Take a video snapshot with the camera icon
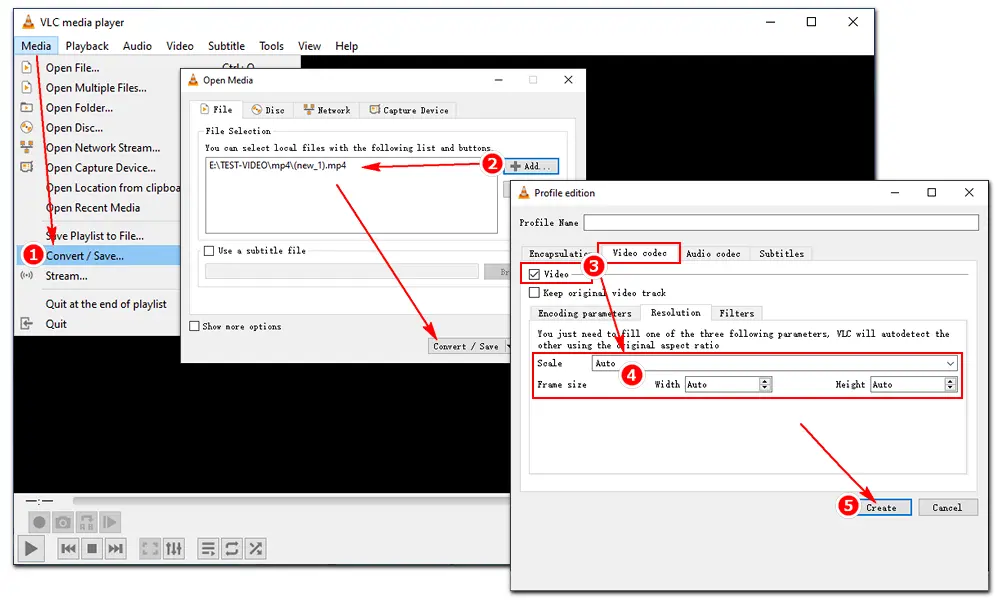1000x600 pixels. point(63,522)
